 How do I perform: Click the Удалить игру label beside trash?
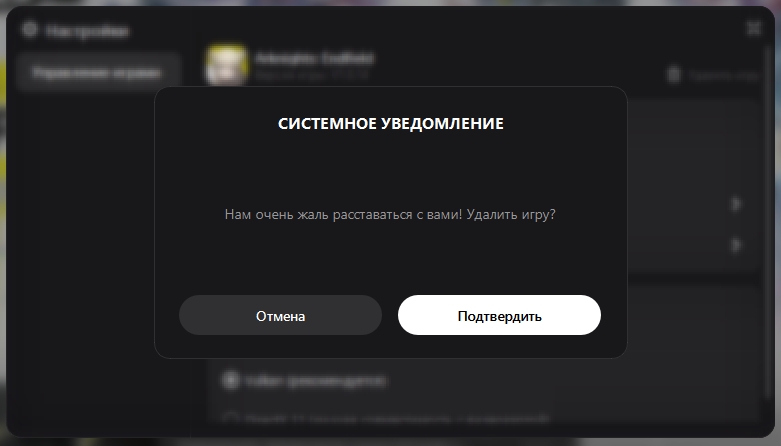coord(723,76)
